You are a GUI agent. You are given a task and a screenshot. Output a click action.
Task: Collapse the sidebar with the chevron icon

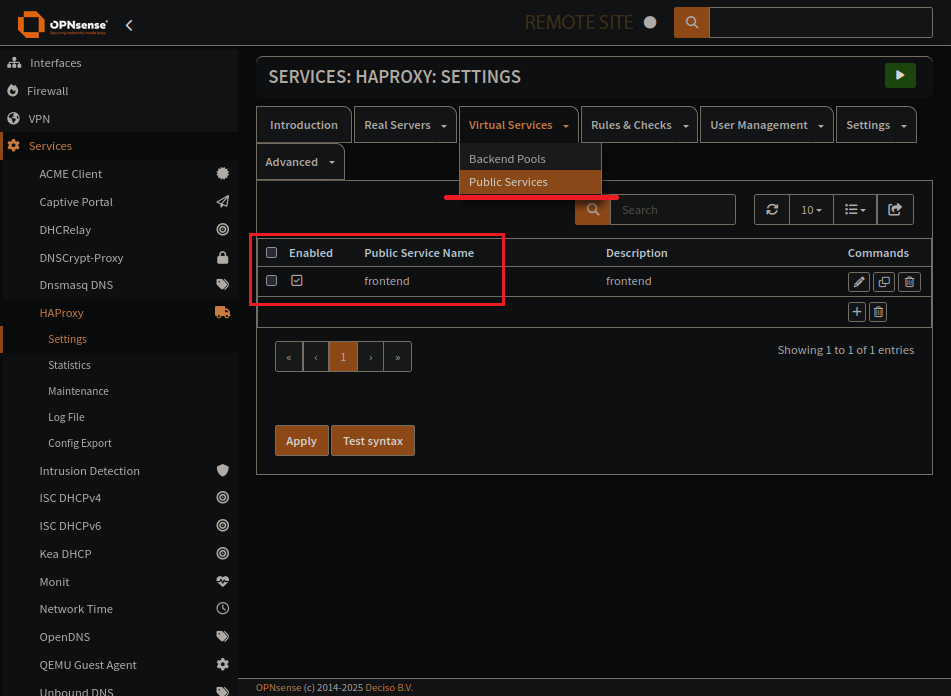129,25
